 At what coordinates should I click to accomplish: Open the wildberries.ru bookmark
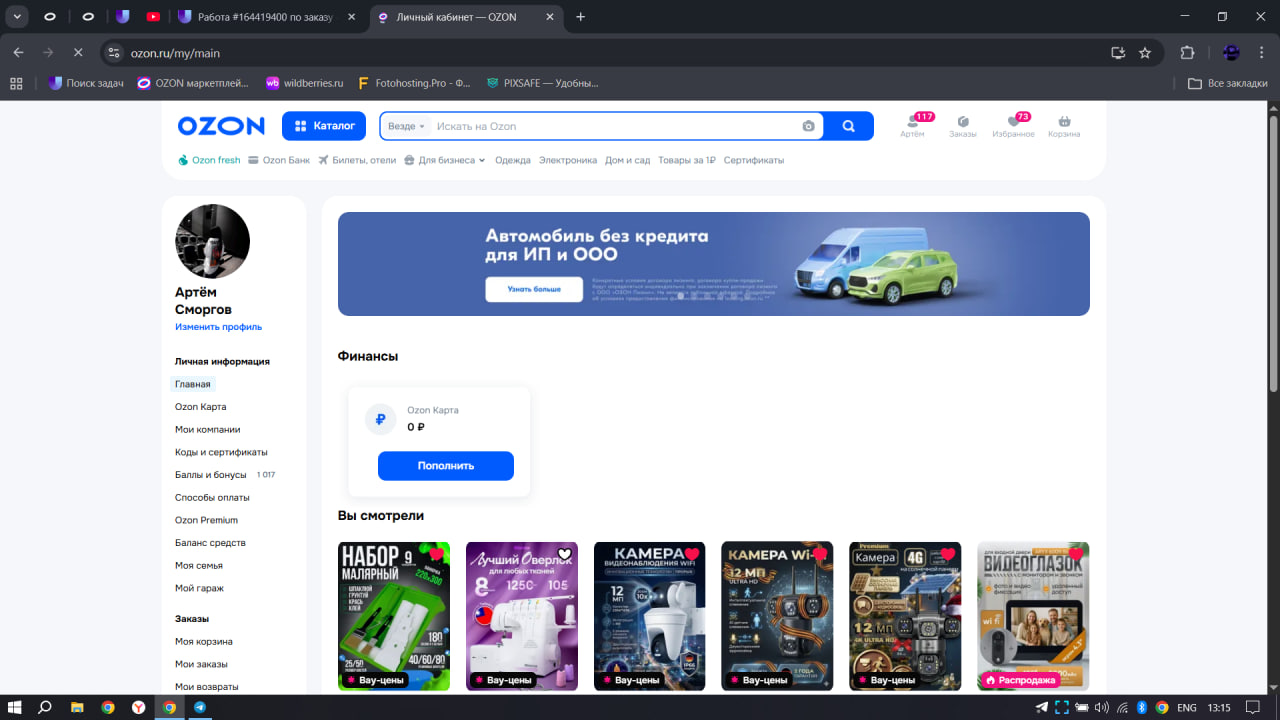coord(304,84)
